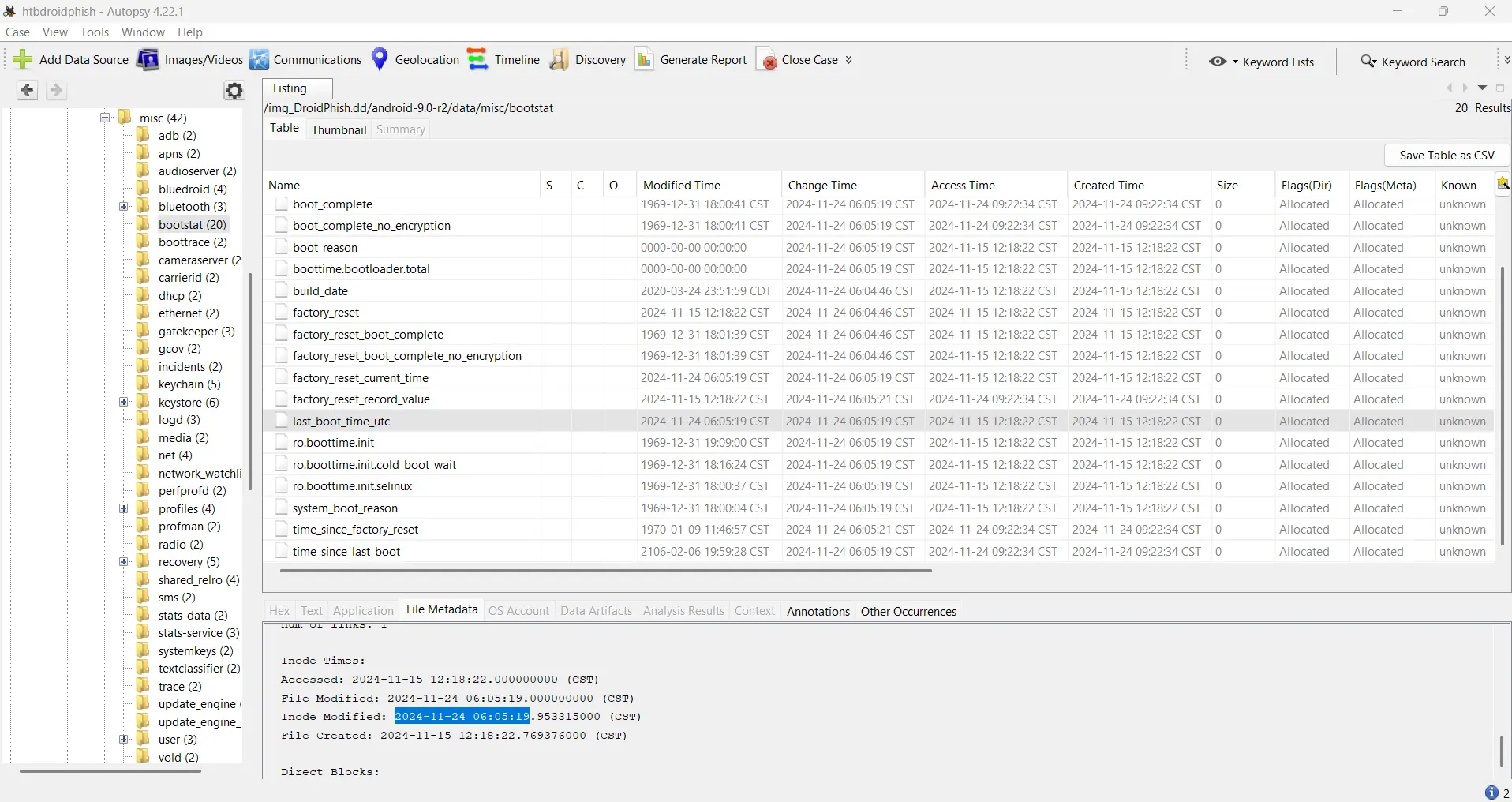
Task: Click the file icon of build_date
Action: (282, 290)
